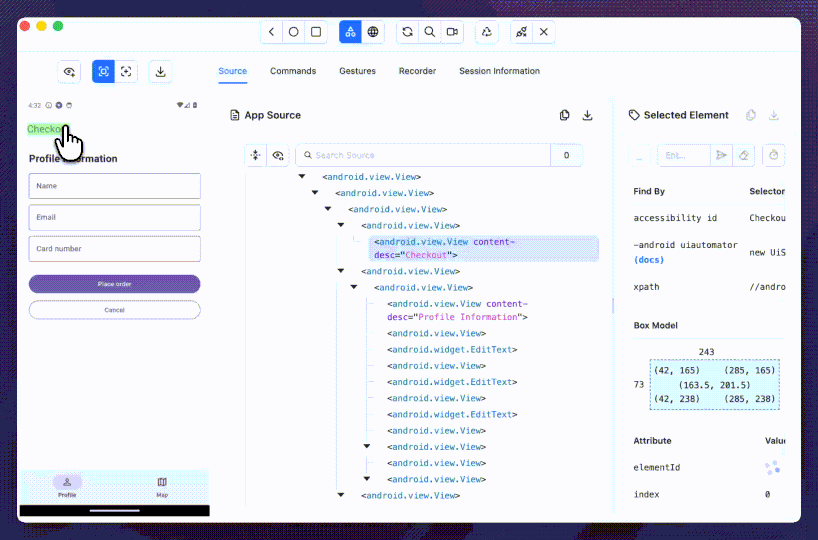Viewport: 818px width, 540px height.
Task: Collapse the parent node directly above Checkout node
Action: (341, 225)
